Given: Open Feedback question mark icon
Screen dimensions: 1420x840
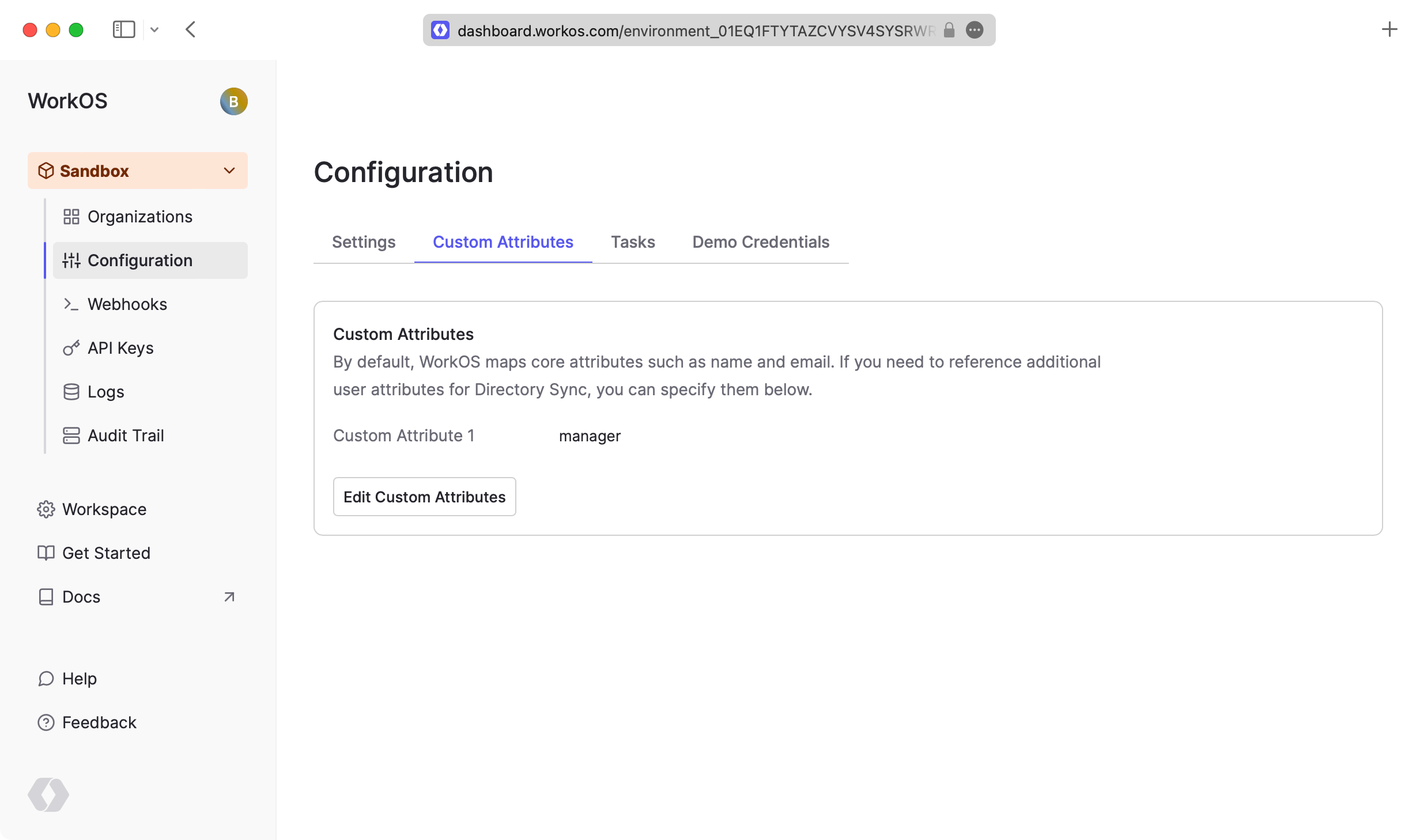Looking at the screenshot, I should [x=46, y=722].
